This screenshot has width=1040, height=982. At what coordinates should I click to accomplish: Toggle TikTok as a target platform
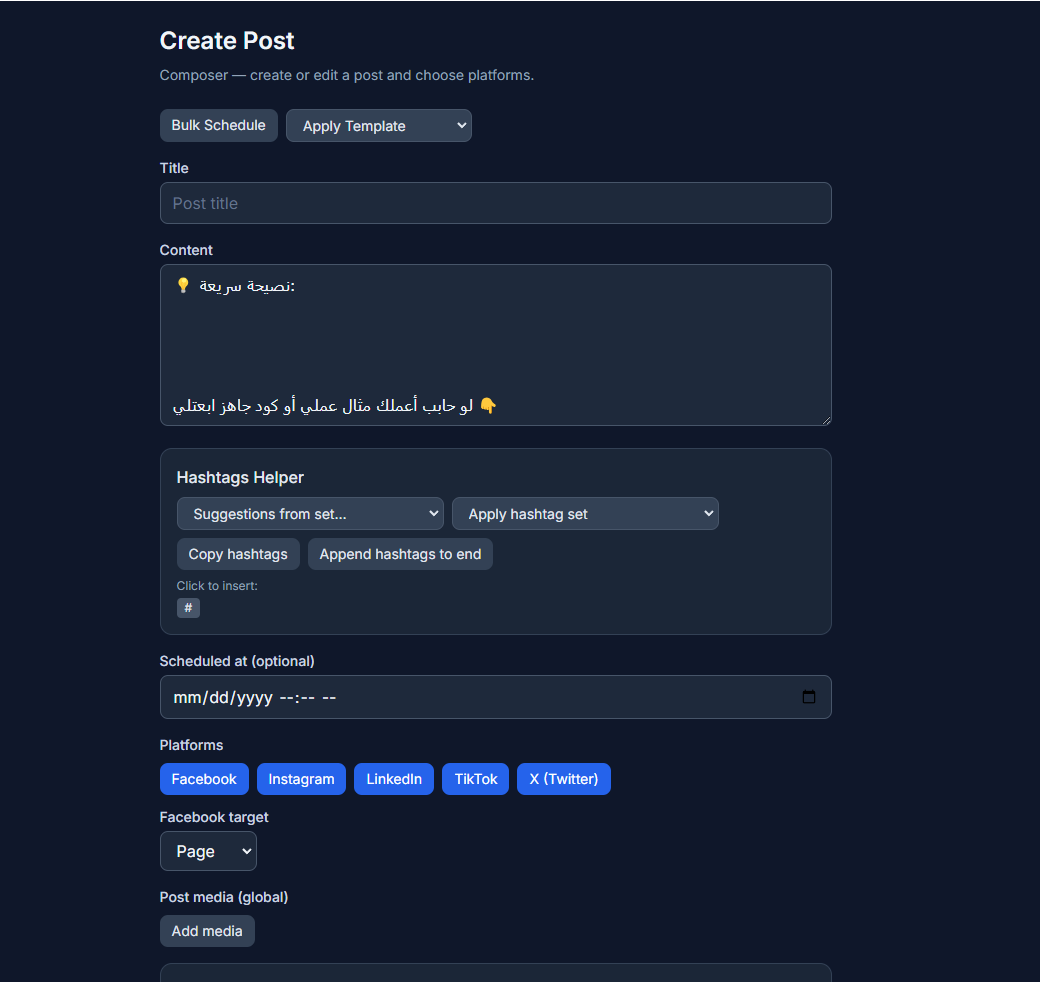475,779
